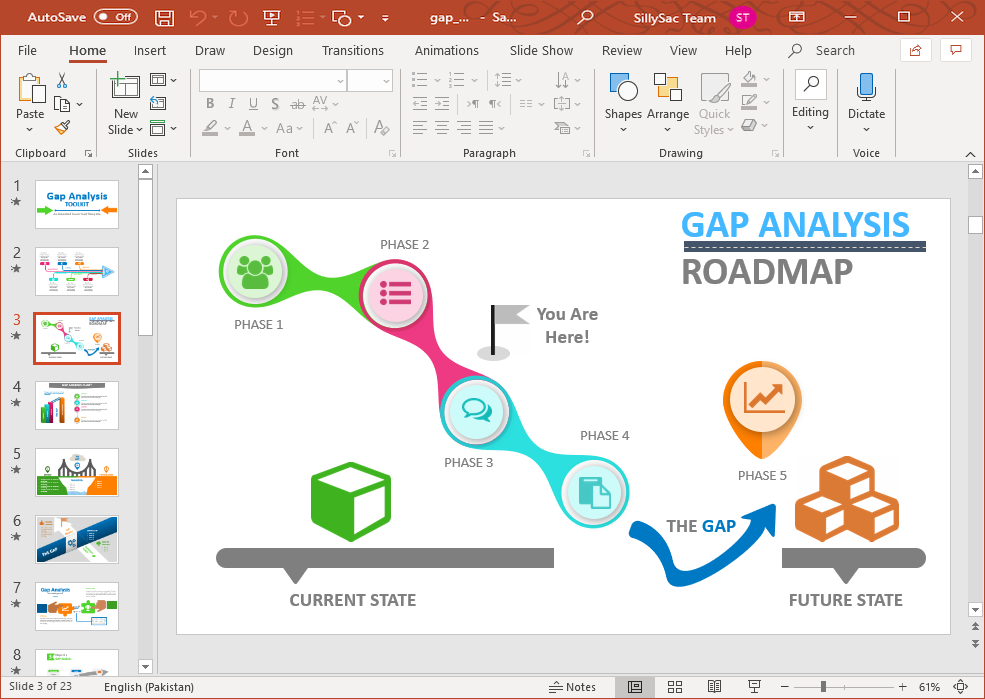This screenshot has height=699, width=985.
Task: Click the Save icon in title bar
Action: [x=165, y=17]
